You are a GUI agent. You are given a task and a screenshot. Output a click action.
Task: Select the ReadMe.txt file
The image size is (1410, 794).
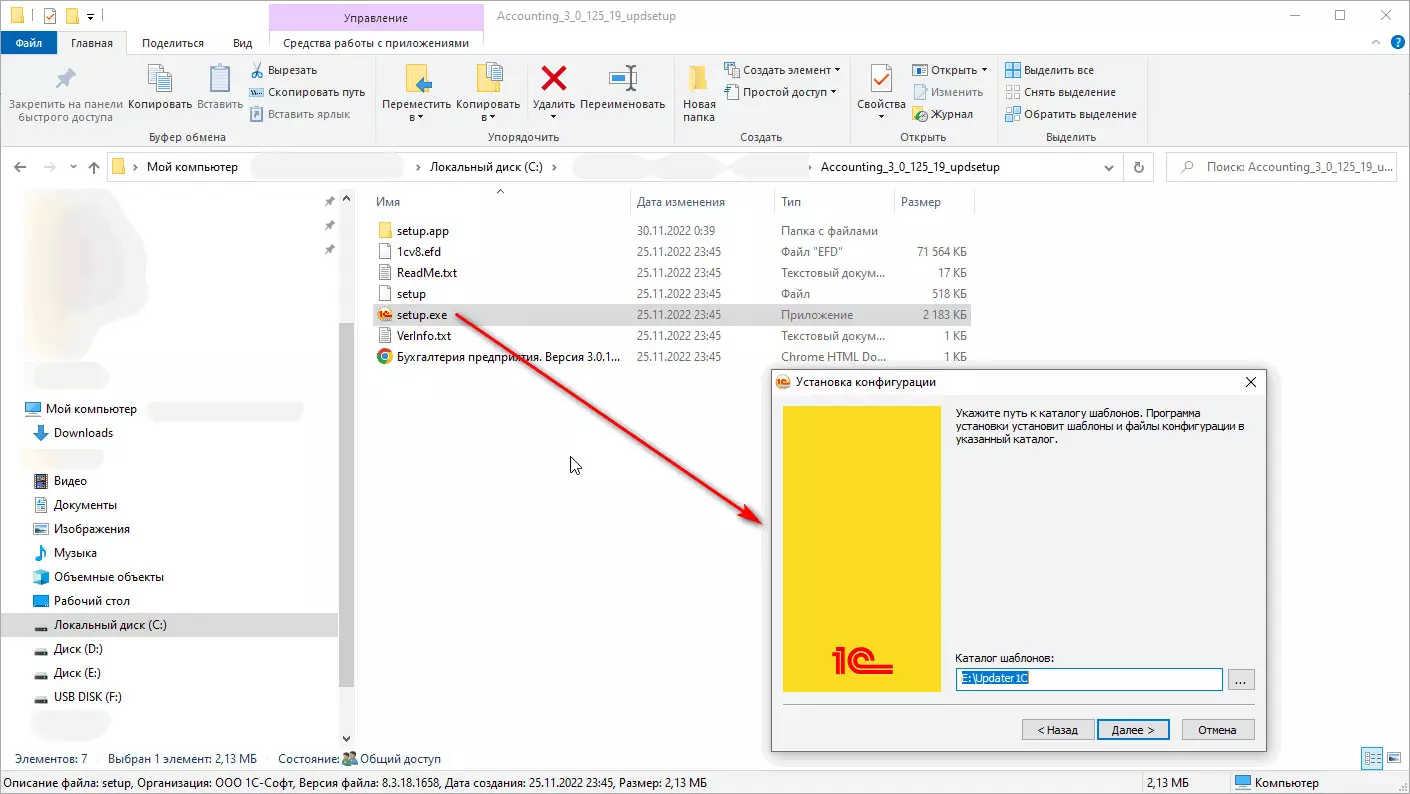671,273
